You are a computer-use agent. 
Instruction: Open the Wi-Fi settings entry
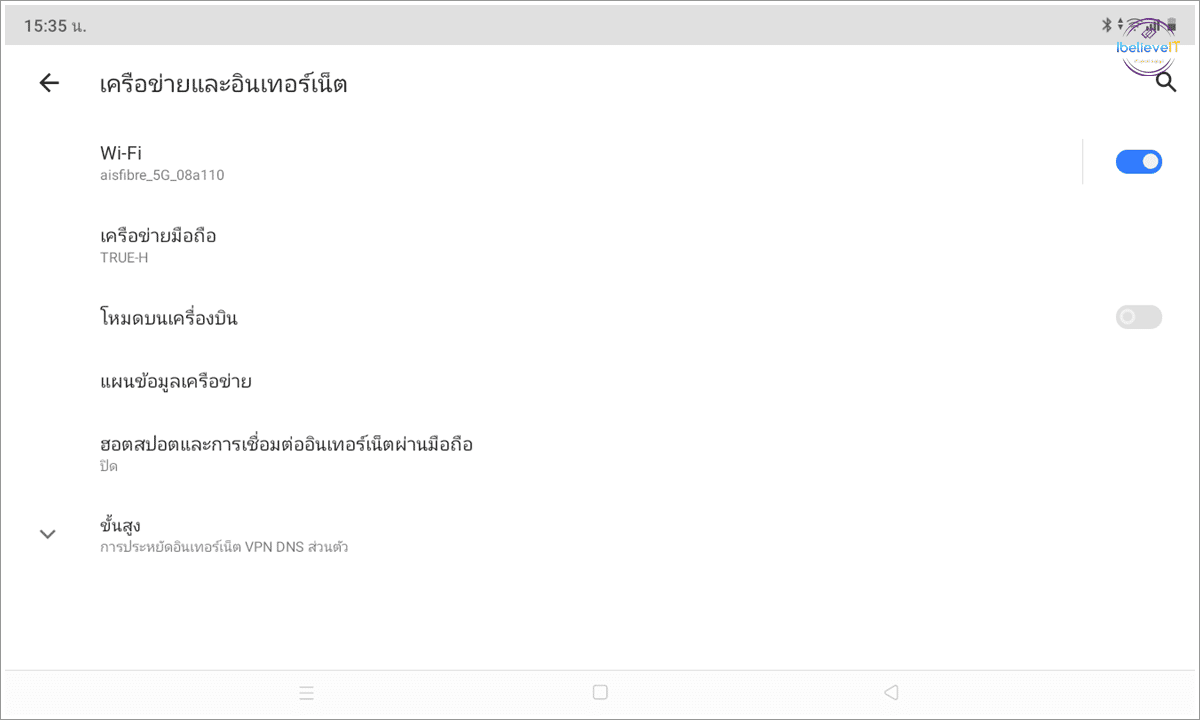(x=590, y=162)
